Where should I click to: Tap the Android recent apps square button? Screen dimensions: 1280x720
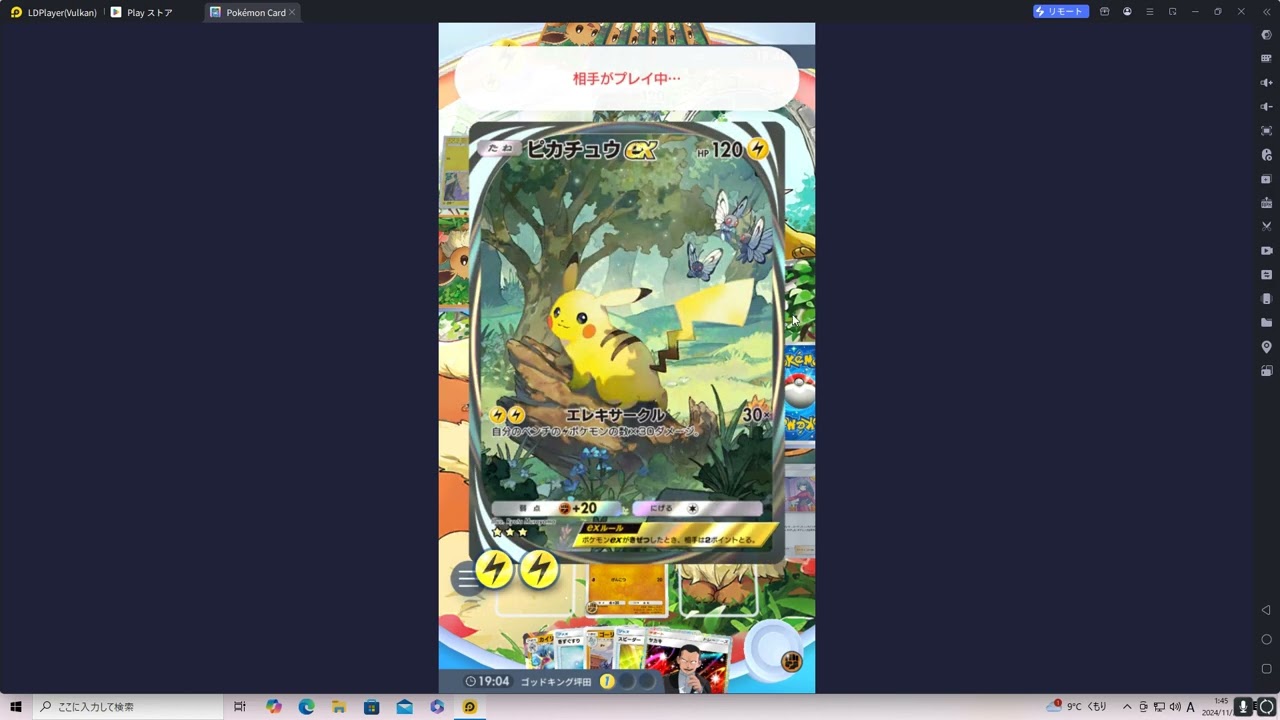[x=1266, y=668]
